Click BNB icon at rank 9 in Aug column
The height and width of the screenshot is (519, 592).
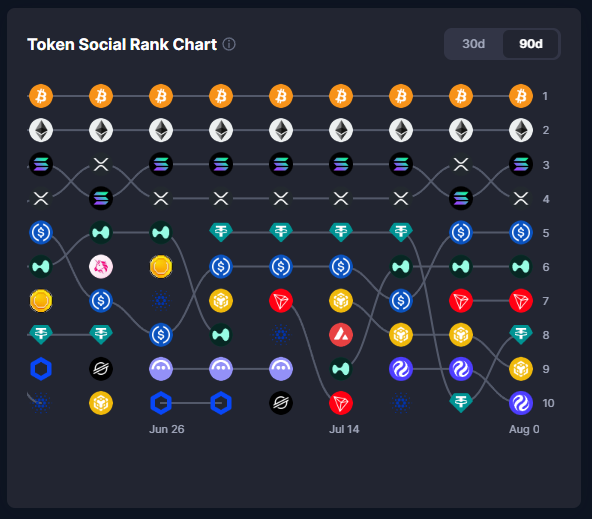click(521, 368)
